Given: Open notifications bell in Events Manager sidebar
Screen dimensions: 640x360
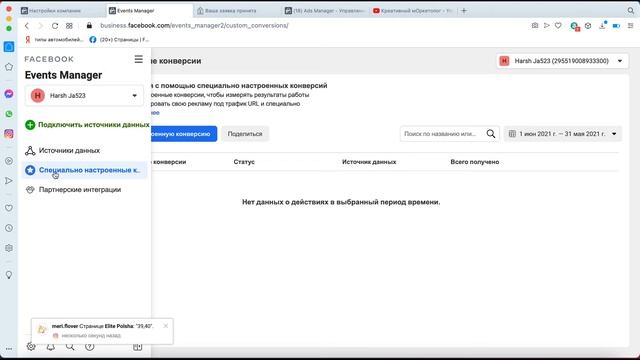Looking at the screenshot, I should 51,347.
